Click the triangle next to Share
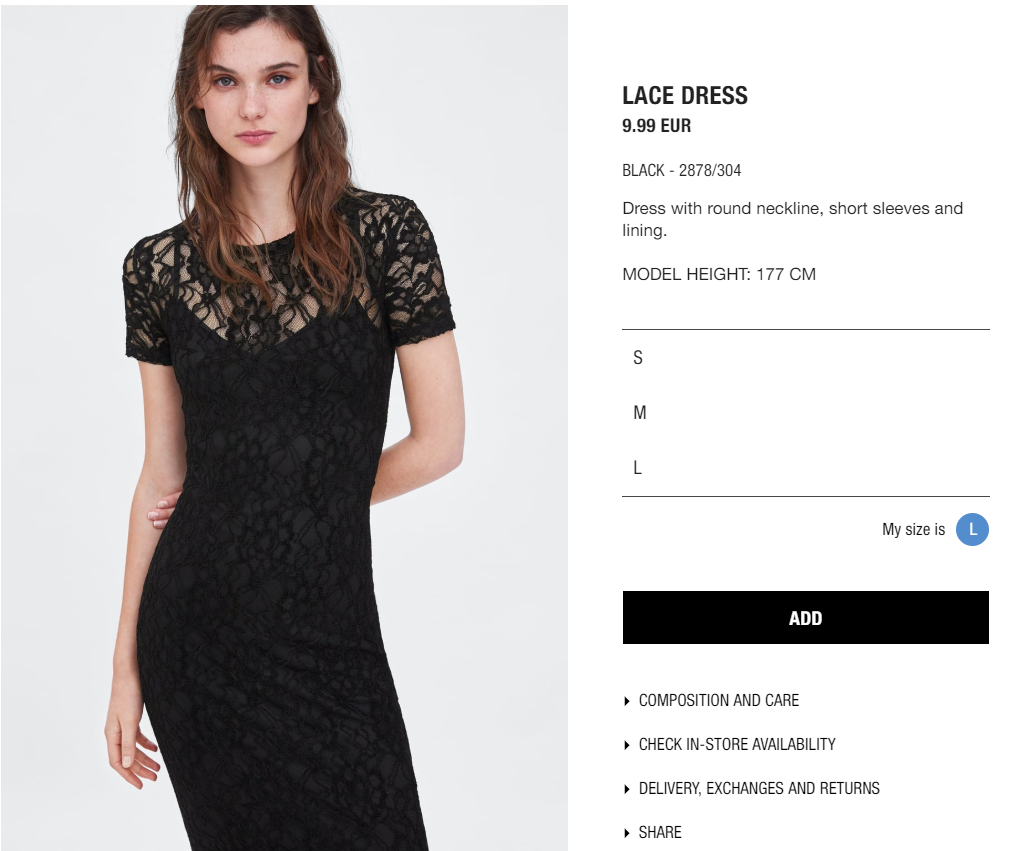This screenshot has width=1015, height=851. (627, 833)
